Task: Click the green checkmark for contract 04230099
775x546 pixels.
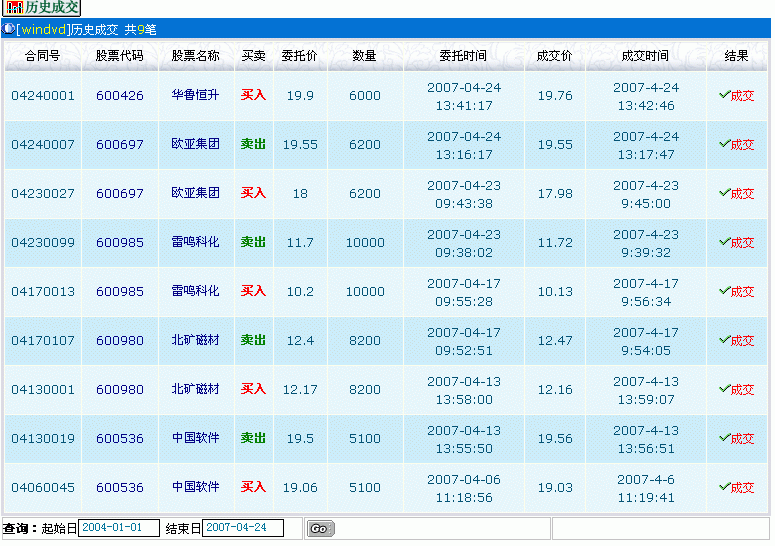Action: (x=724, y=241)
